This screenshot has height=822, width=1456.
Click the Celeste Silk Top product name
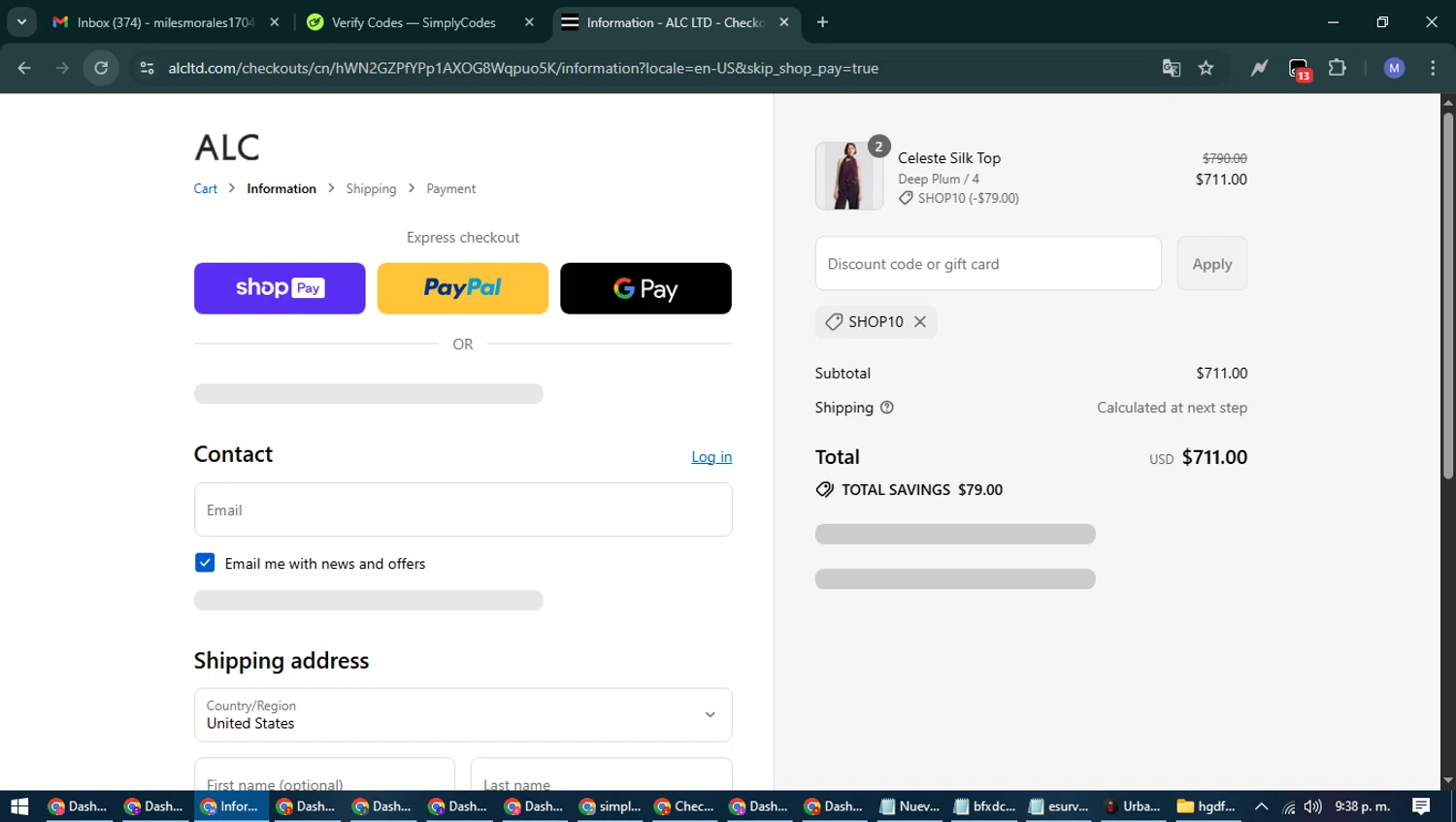coord(949,158)
